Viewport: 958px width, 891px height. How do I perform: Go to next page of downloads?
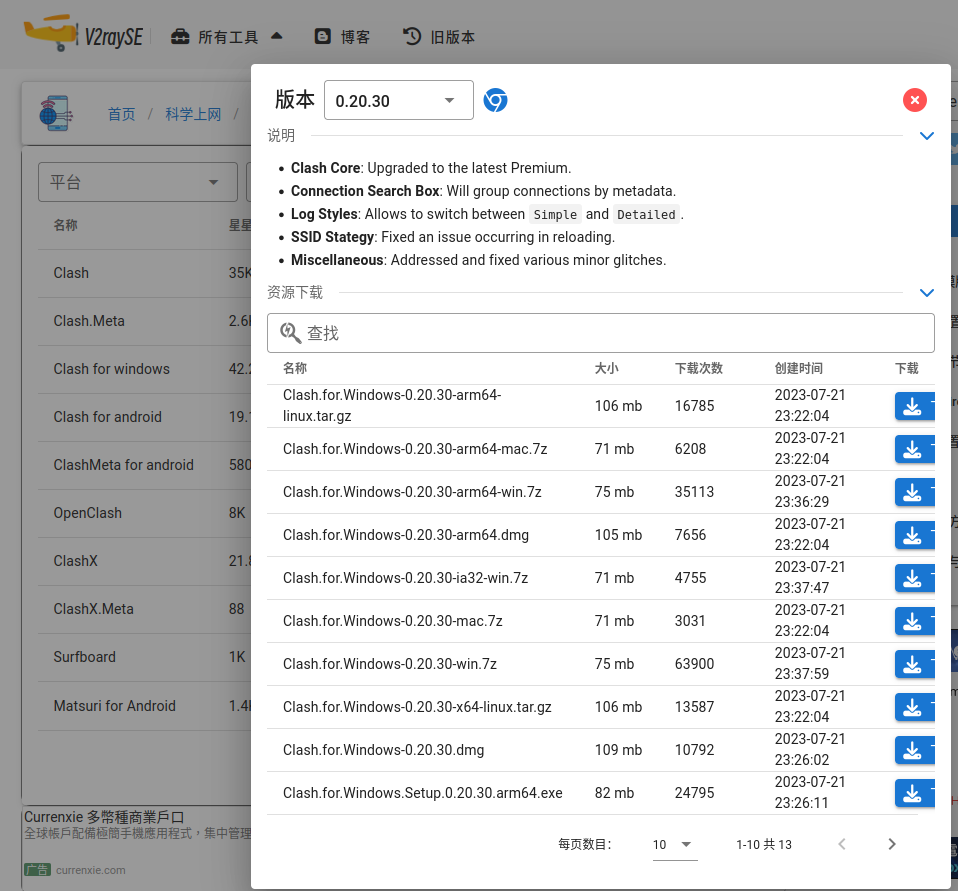tap(891, 844)
